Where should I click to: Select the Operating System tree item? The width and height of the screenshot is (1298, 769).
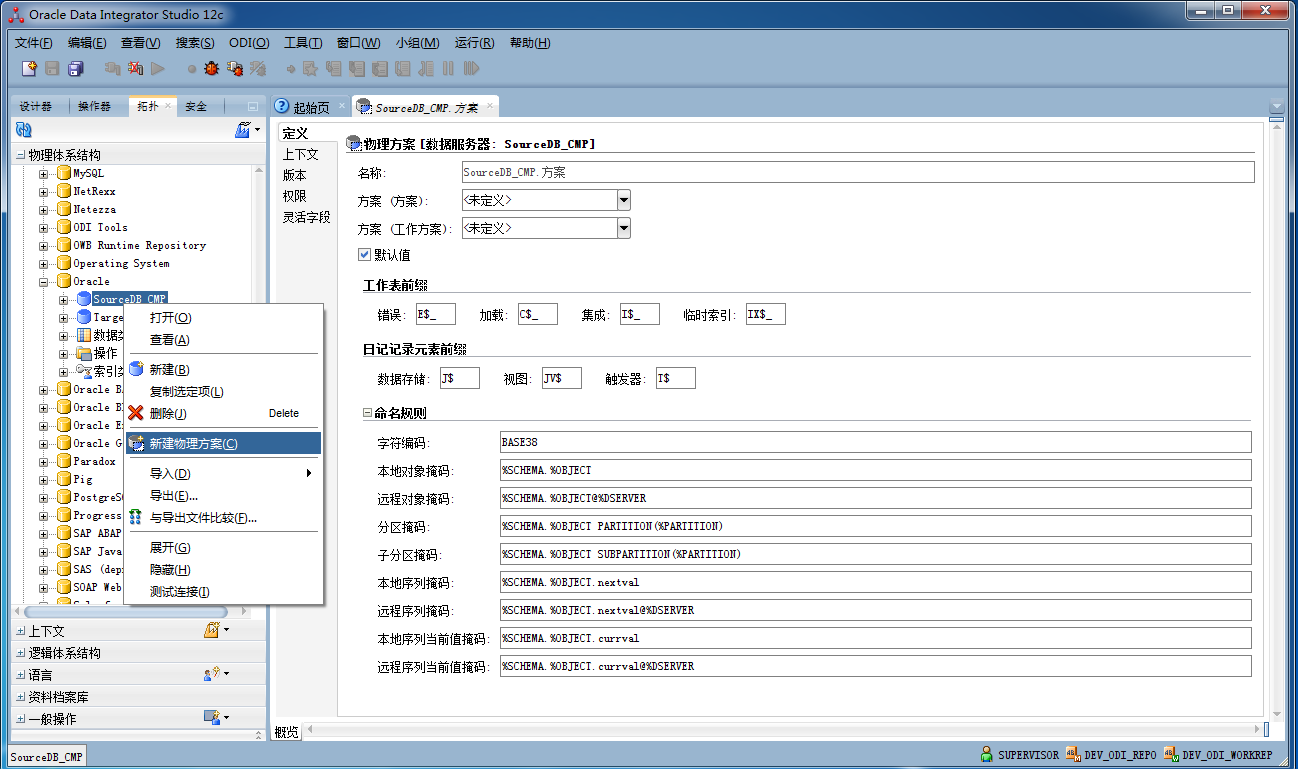click(x=121, y=264)
